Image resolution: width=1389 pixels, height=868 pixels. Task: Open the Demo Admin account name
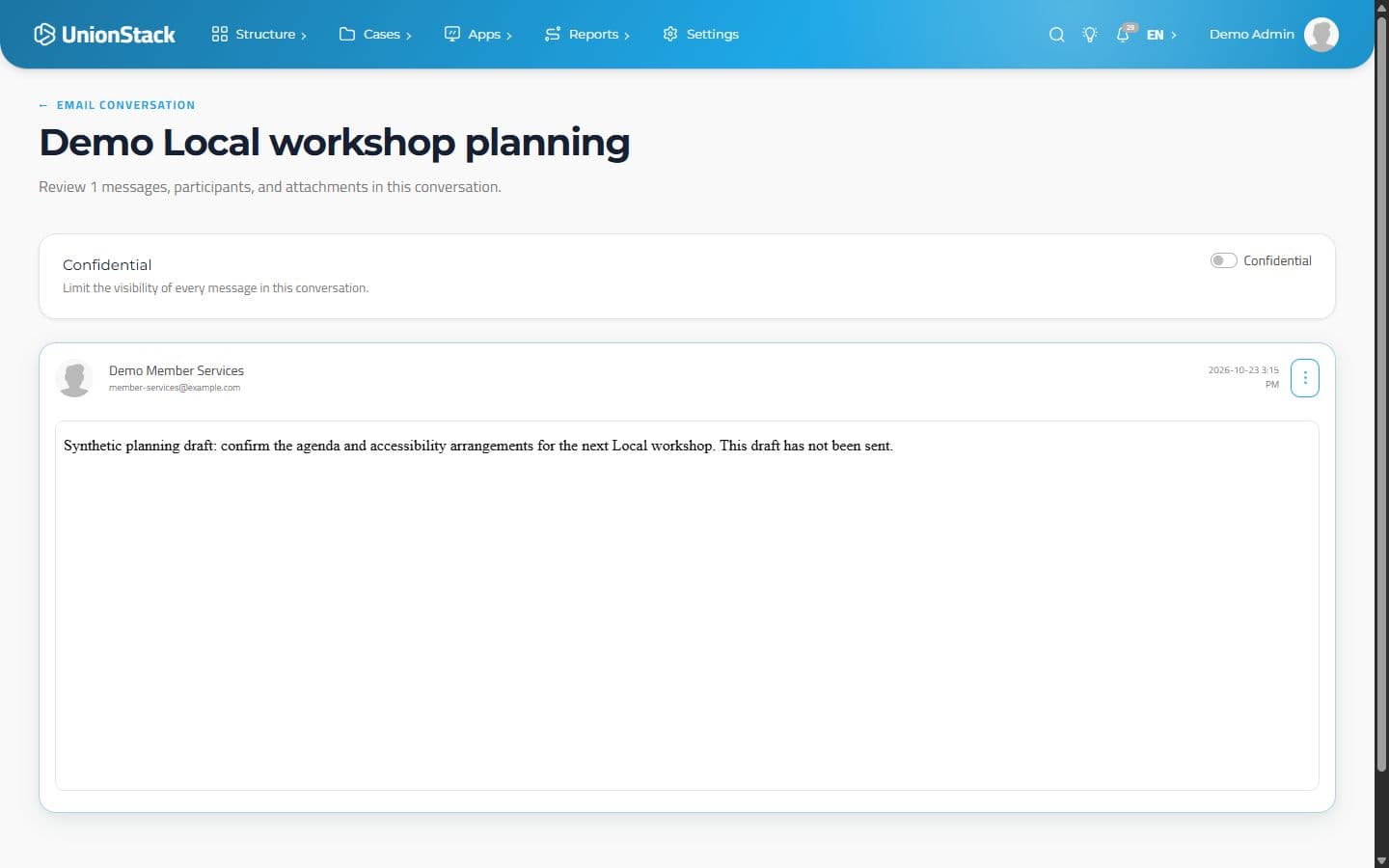click(1252, 35)
